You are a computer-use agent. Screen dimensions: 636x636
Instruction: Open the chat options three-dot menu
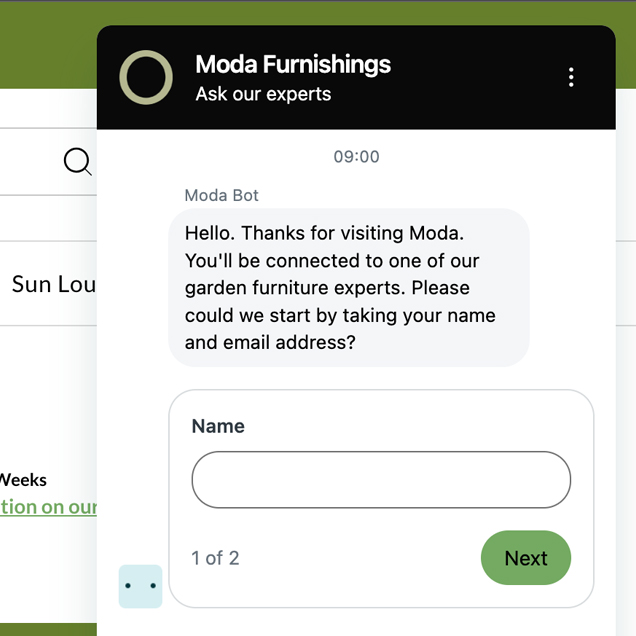(x=571, y=77)
